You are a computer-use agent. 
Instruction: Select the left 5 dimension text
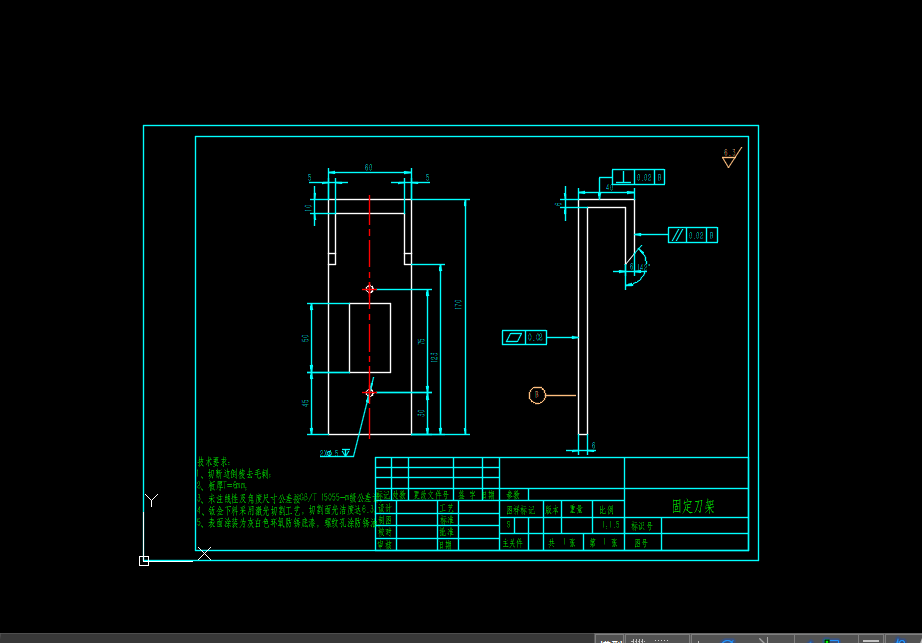[310, 178]
